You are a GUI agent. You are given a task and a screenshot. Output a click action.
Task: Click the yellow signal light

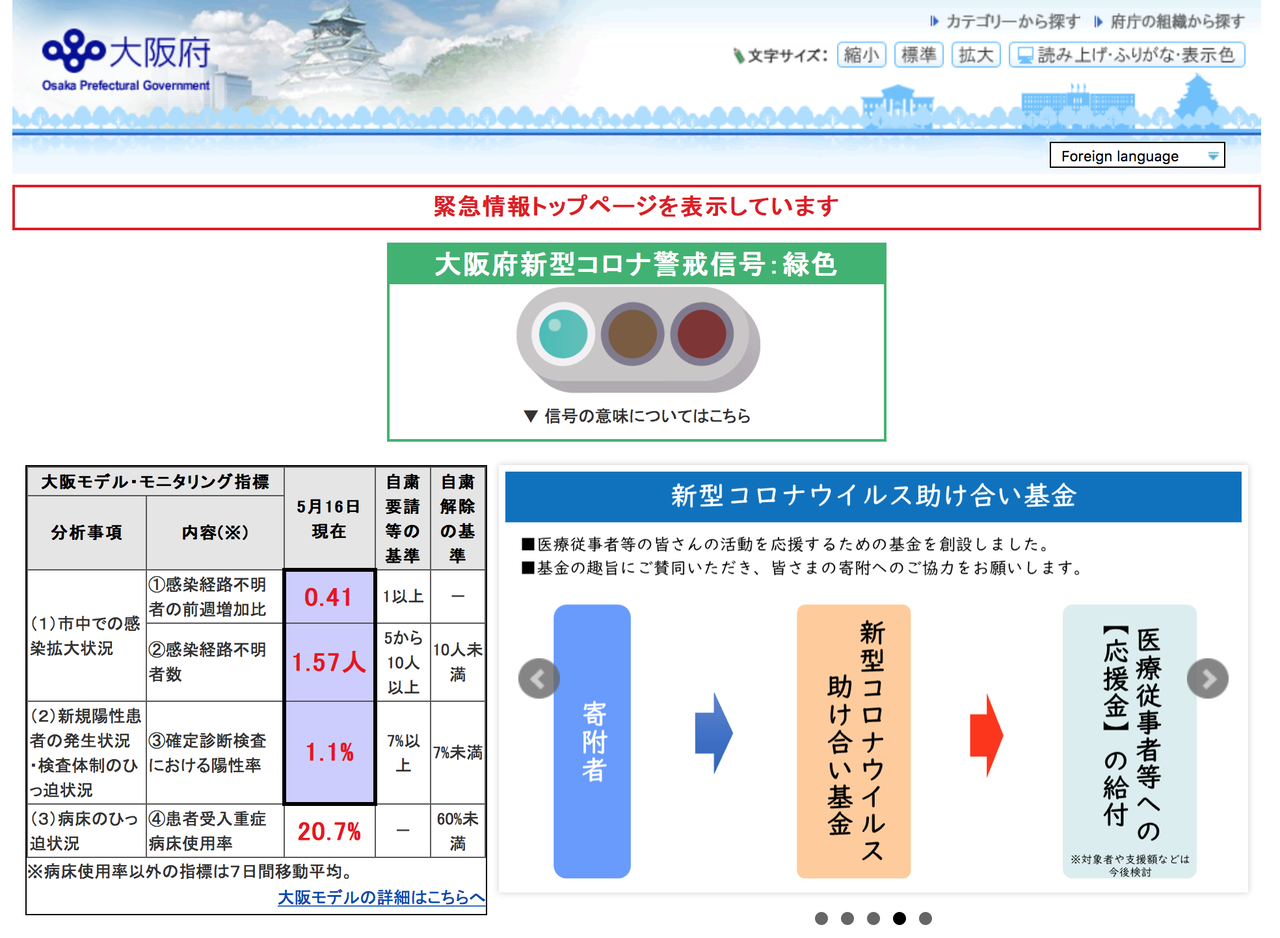pyautogui.click(x=634, y=332)
